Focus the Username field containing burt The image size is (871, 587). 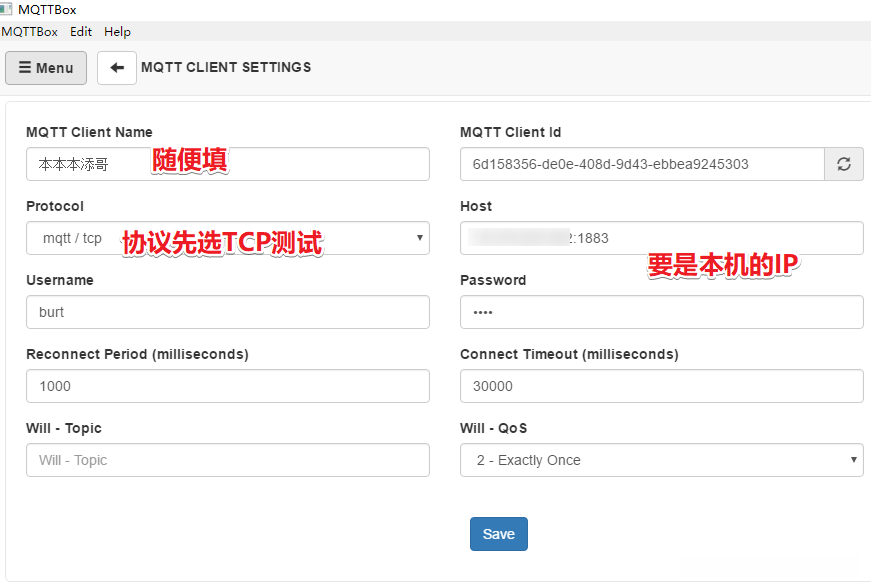(x=228, y=312)
